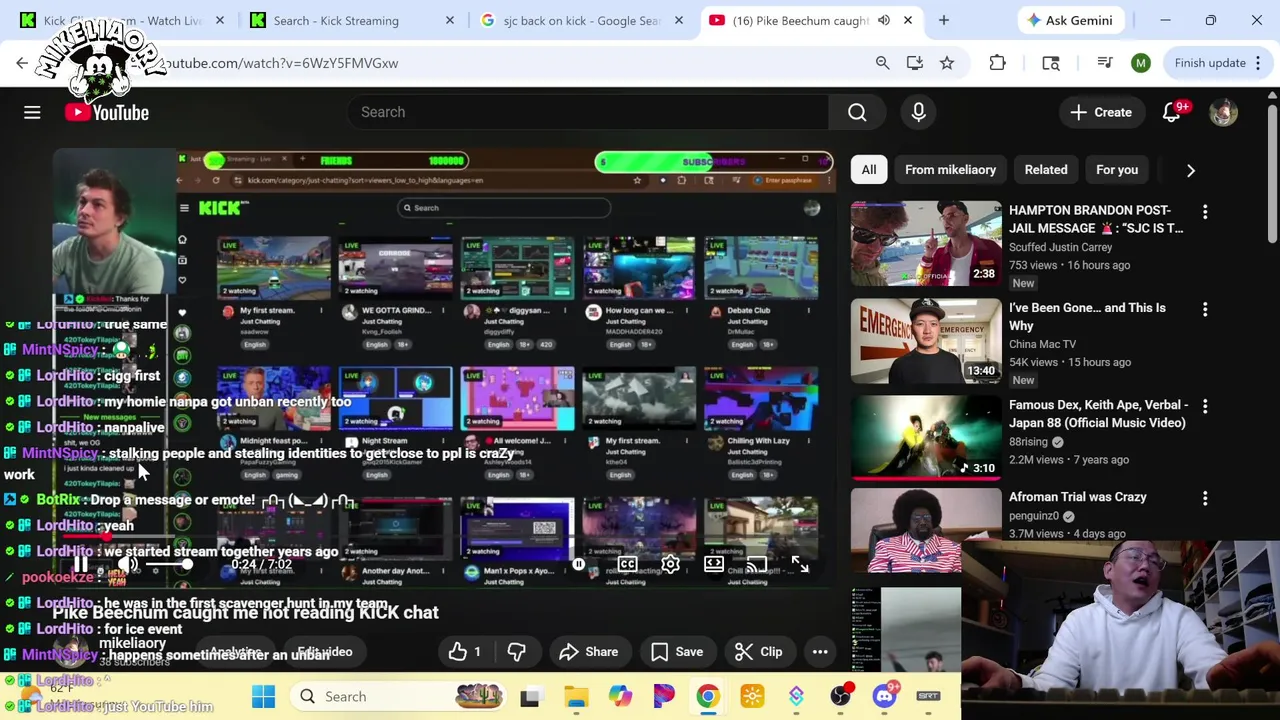
Task: Focus YouTube search field
Action: coord(588,112)
